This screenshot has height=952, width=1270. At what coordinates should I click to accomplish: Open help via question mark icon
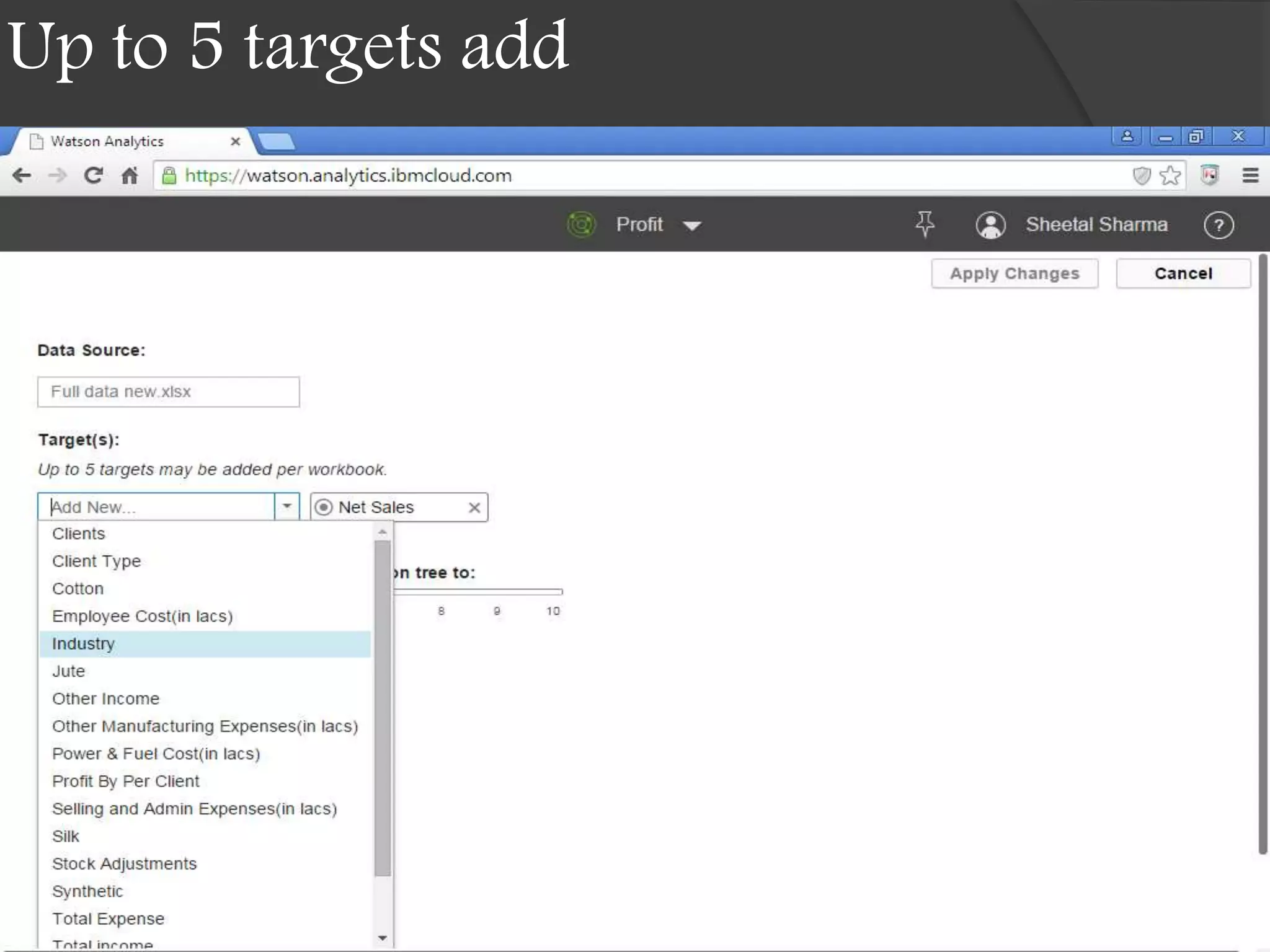coord(1219,225)
